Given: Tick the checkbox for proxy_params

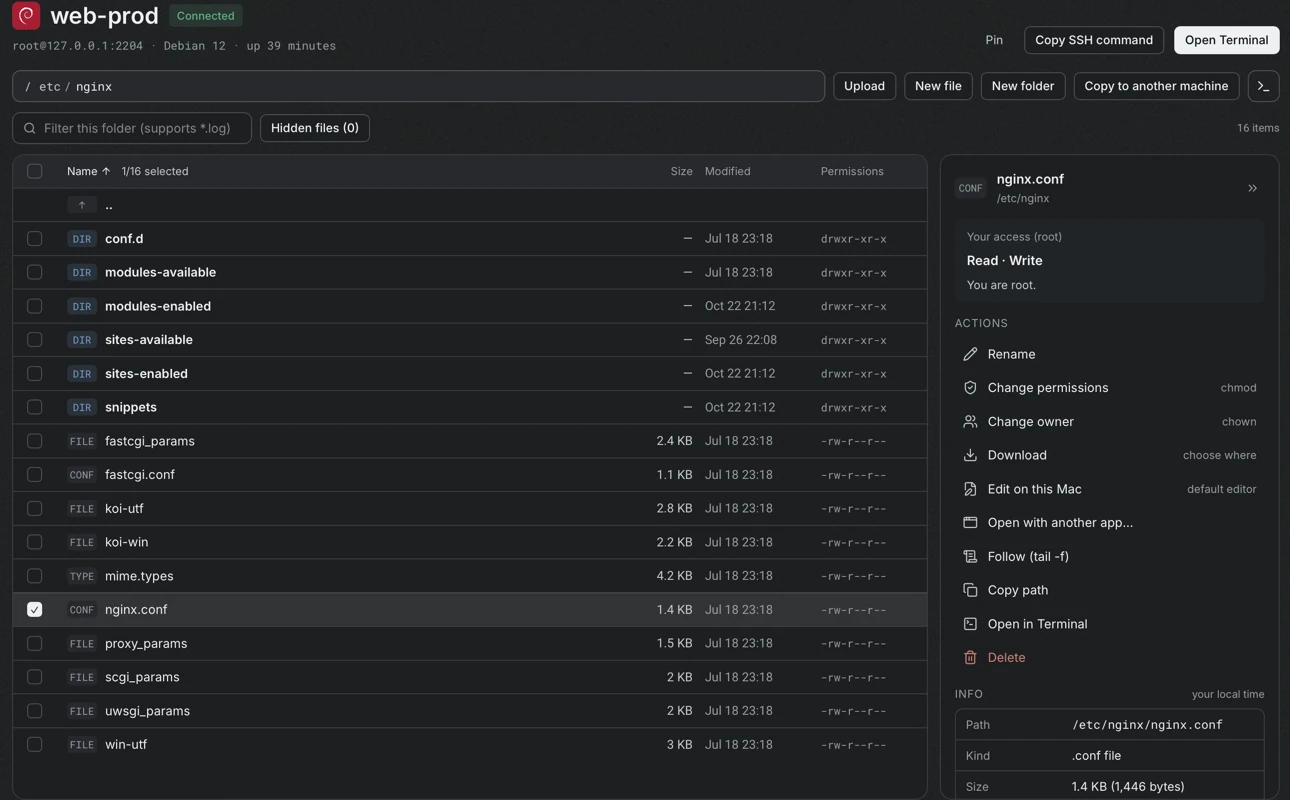Looking at the screenshot, I should point(35,643).
